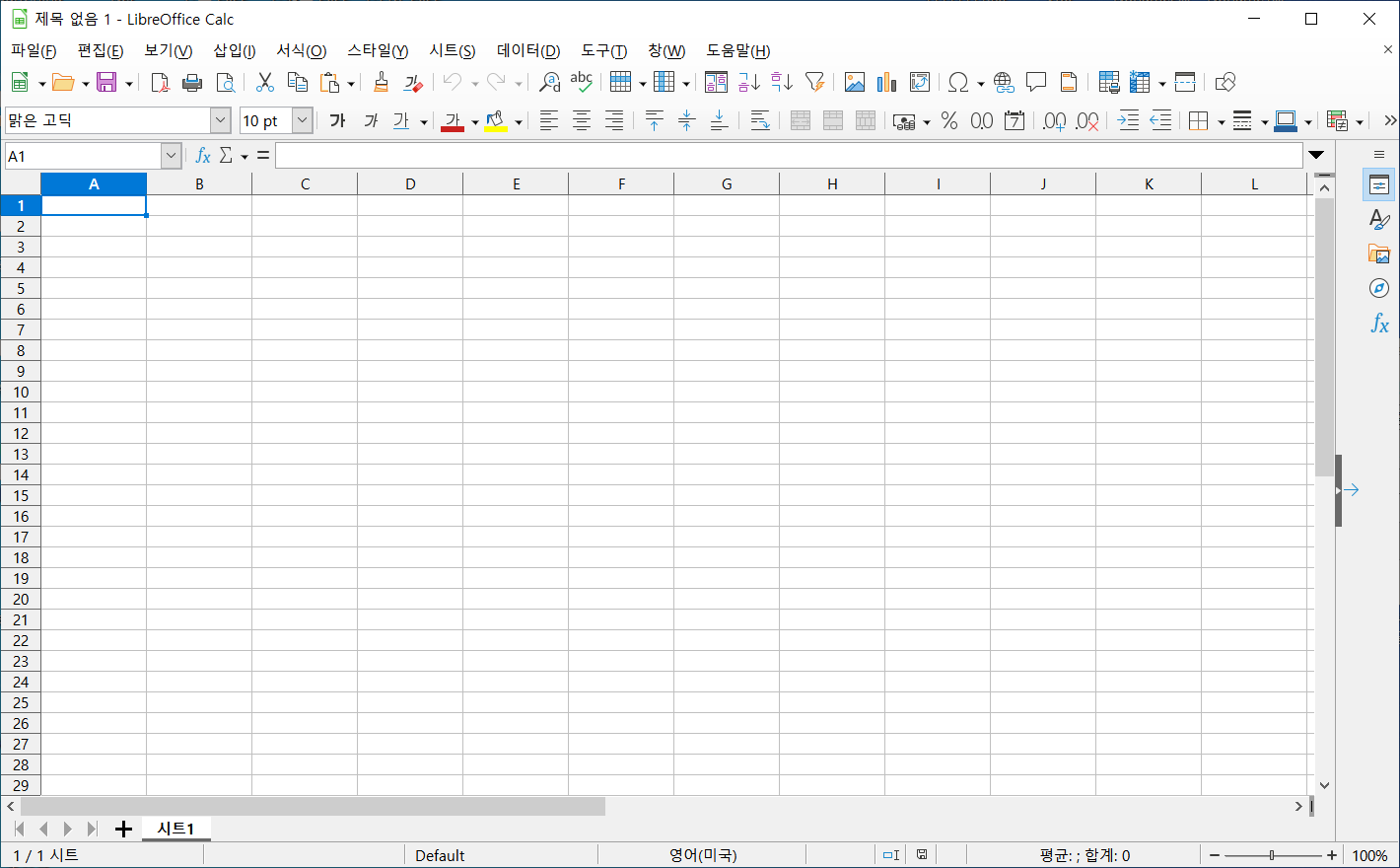This screenshot has width=1400, height=868.
Task: Open New document dropdown arrow
Action: pos(41,84)
